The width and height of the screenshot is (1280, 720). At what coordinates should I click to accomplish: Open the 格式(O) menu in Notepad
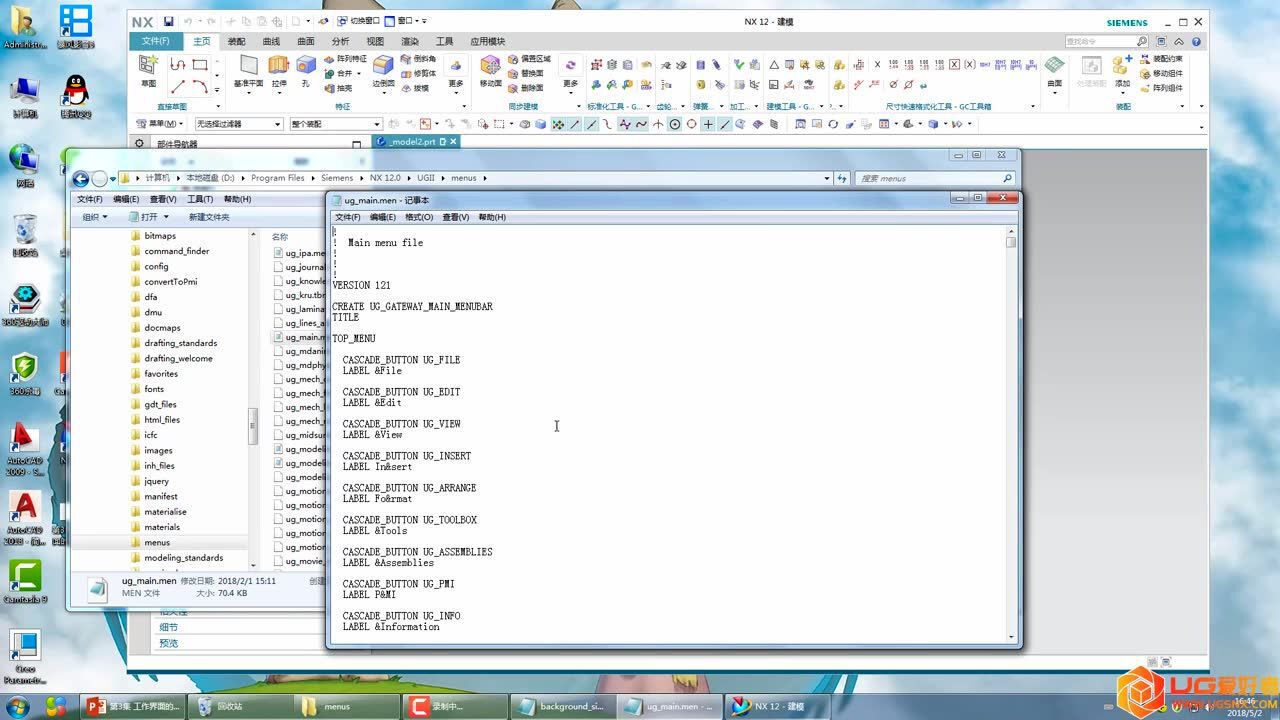click(x=419, y=217)
